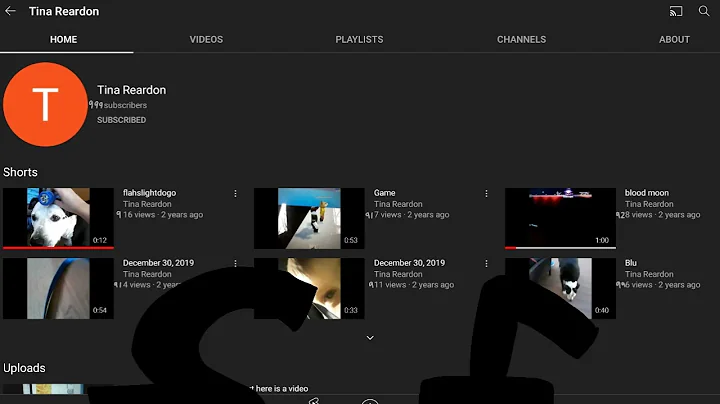Click the Uploads section heading

(24, 368)
